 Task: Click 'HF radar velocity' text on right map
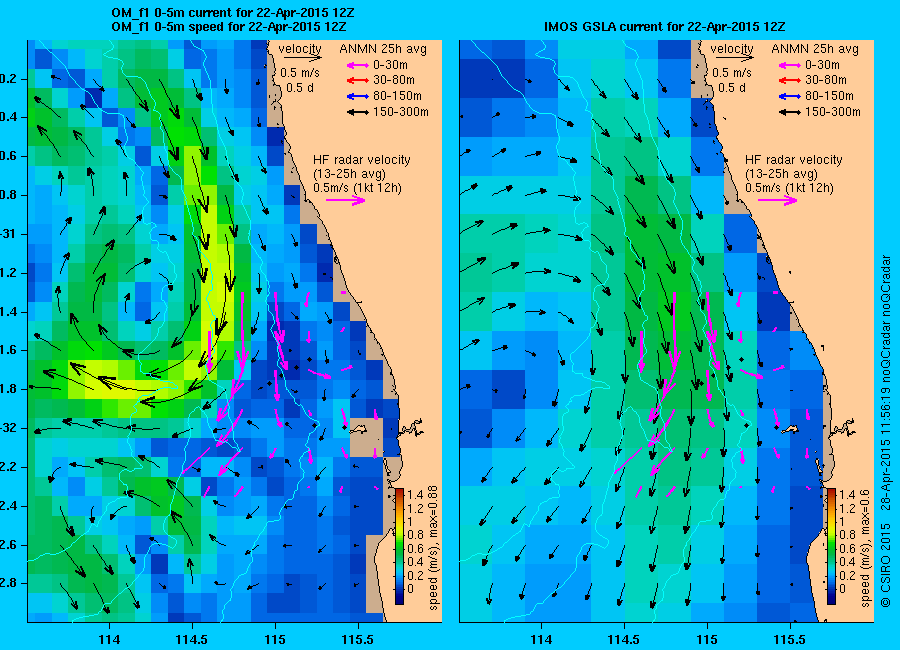click(793, 160)
